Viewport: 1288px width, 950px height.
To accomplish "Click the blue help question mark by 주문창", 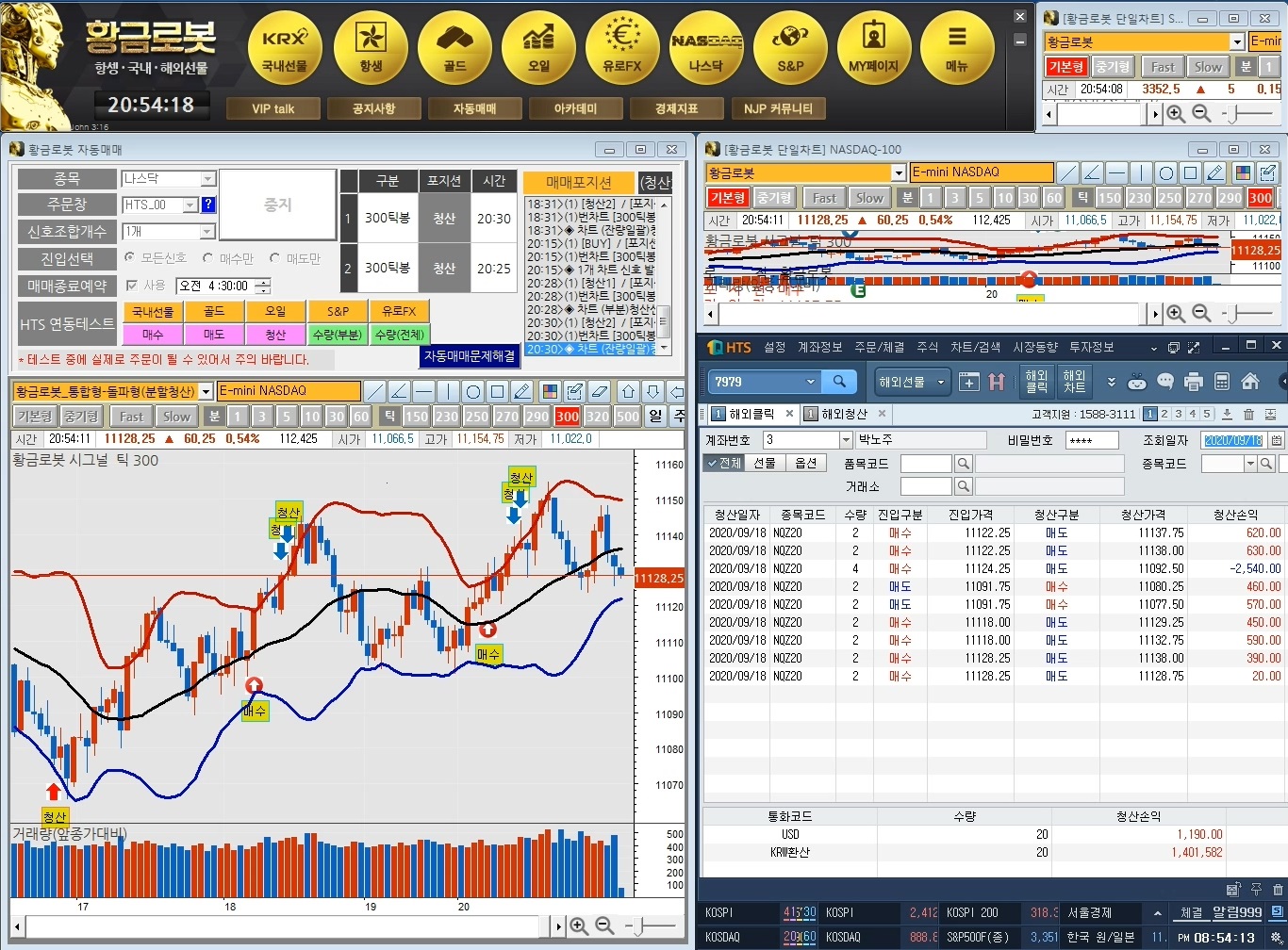I will tap(208, 205).
